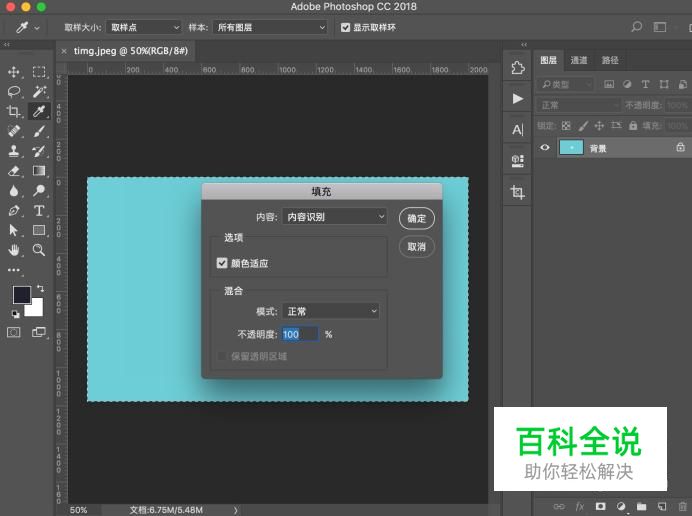Select the Eraser tool

coord(14,171)
